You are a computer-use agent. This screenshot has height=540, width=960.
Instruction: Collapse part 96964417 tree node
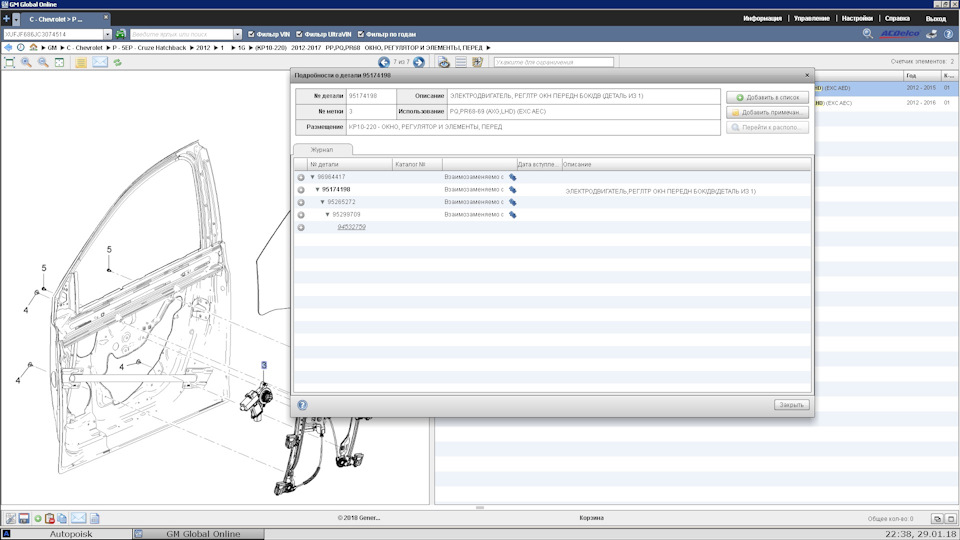pos(312,177)
